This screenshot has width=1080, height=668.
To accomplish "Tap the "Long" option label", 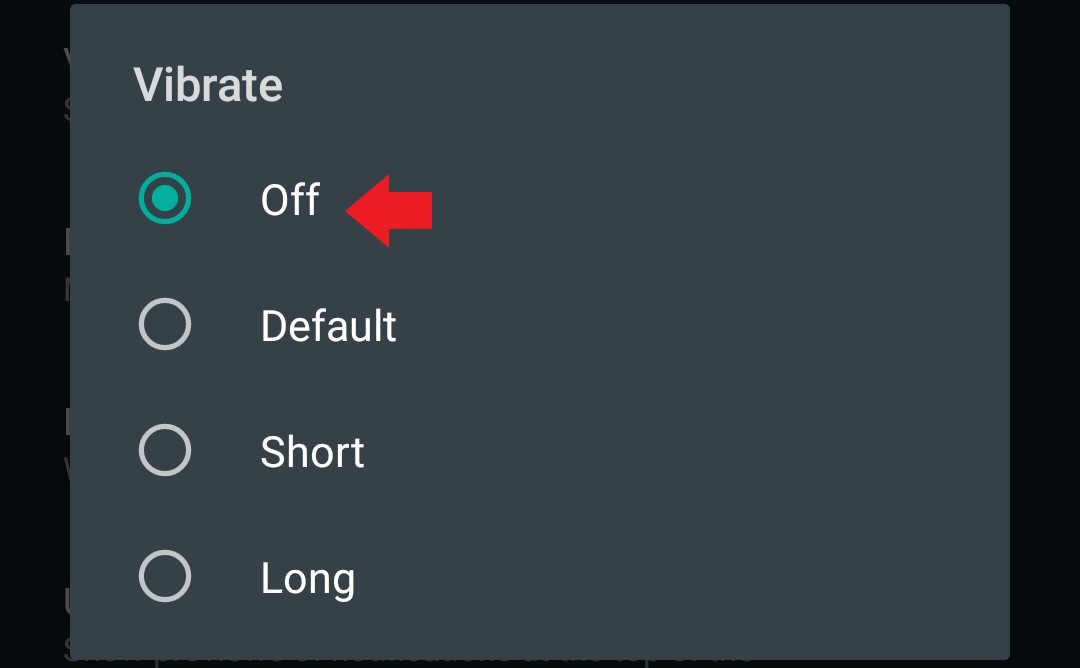I will pyautogui.click(x=307, y=579).
